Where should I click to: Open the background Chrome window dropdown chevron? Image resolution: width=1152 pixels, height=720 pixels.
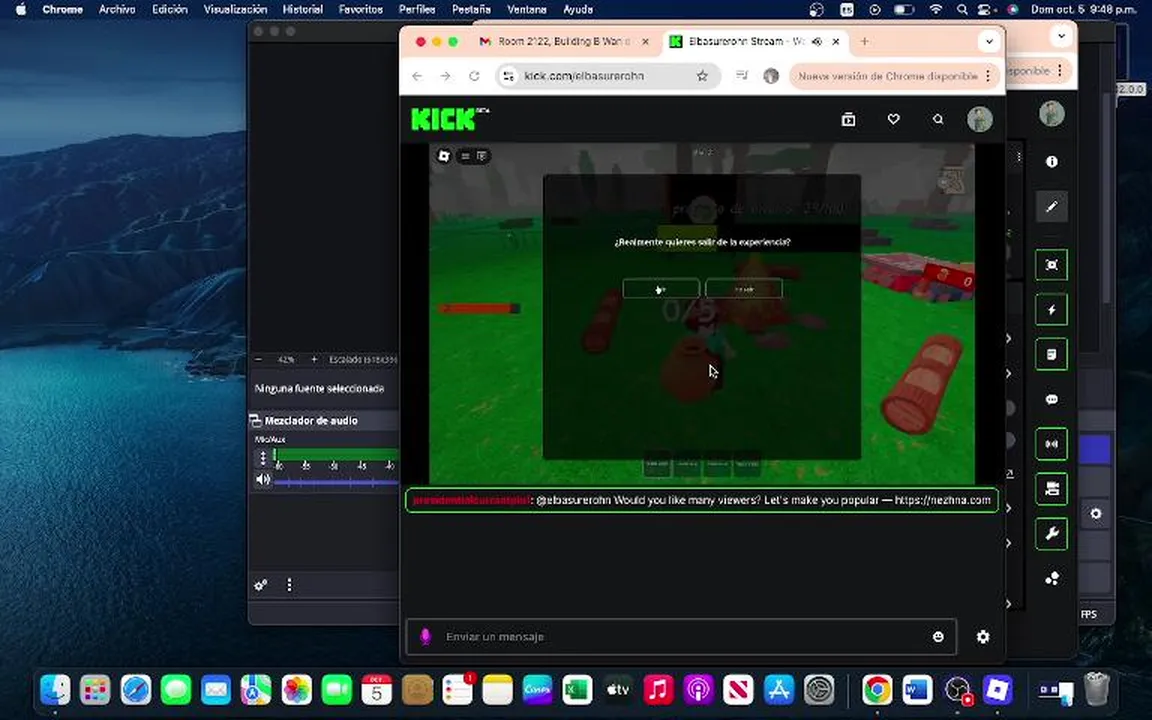click(1061, 35)
